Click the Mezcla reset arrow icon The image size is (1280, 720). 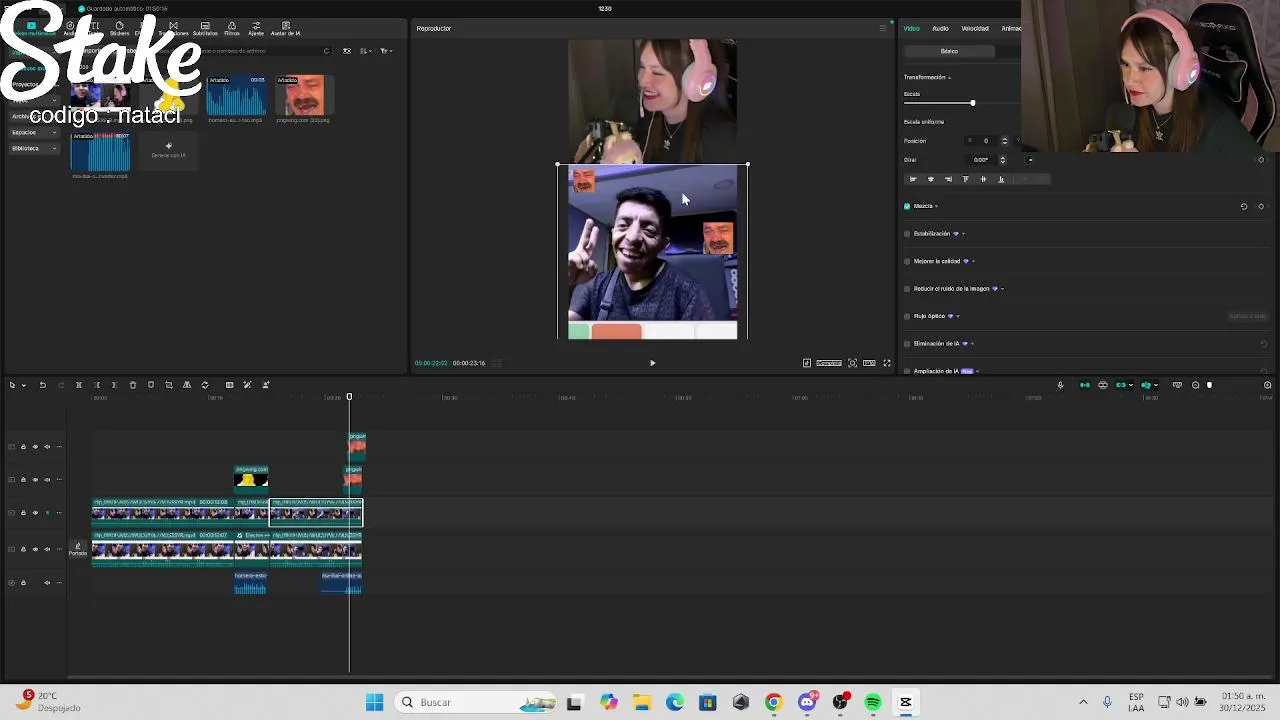(1244, 206)
